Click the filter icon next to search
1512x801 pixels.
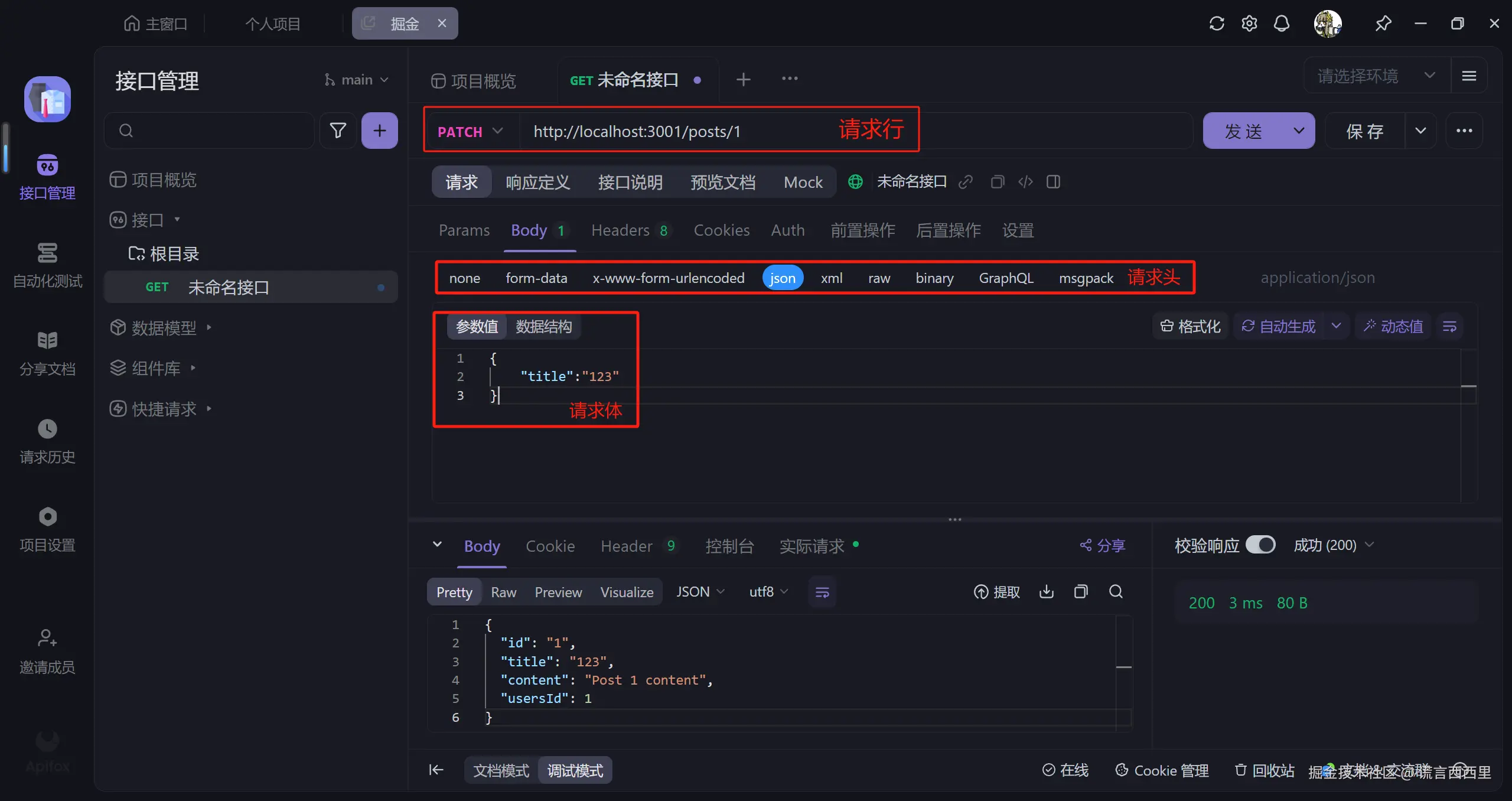[x=338, y=131]
